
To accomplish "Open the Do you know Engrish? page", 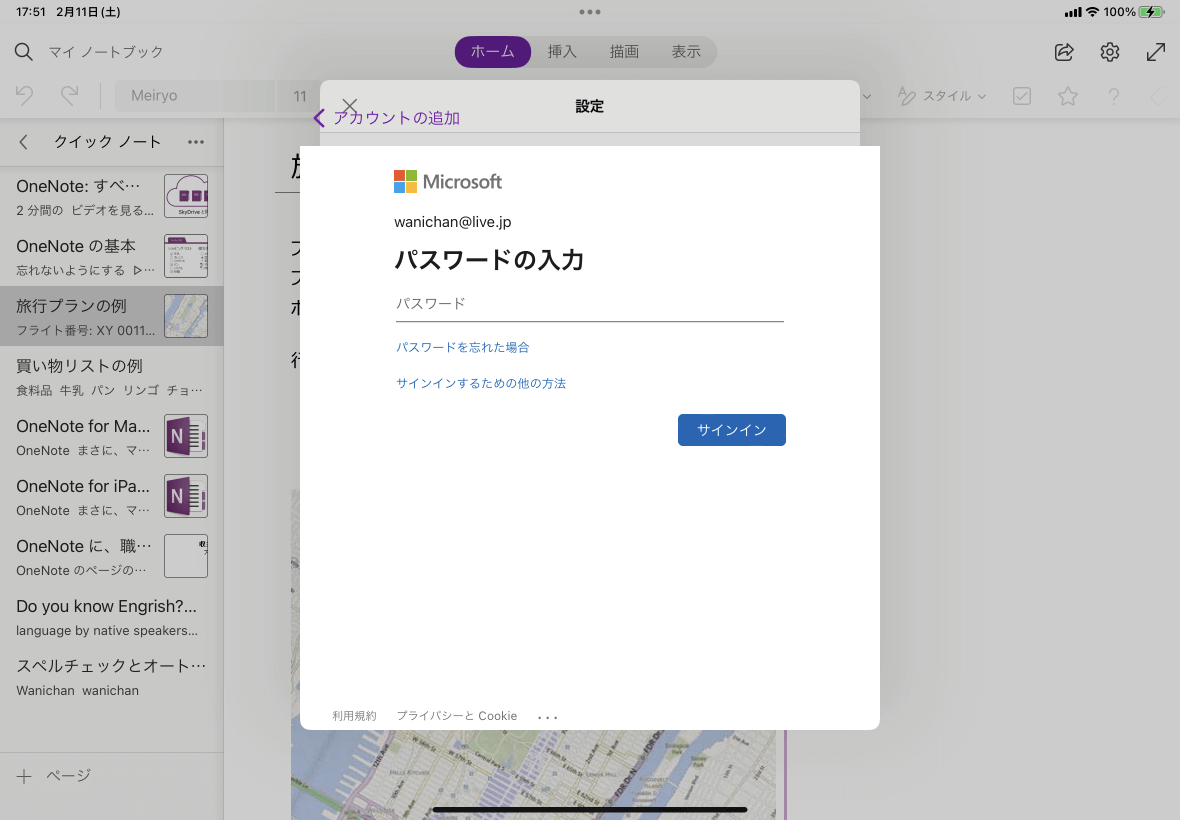I will tap(111, 617).
